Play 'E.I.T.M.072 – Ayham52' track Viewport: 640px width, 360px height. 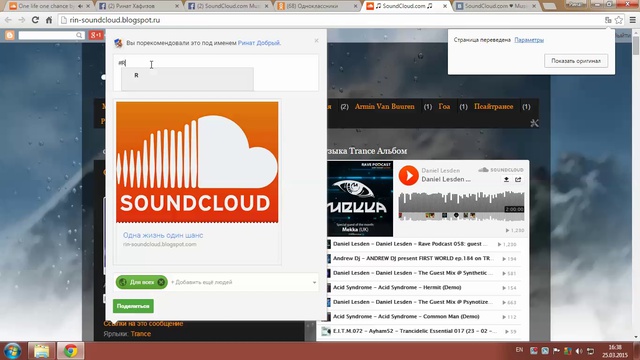415,331
